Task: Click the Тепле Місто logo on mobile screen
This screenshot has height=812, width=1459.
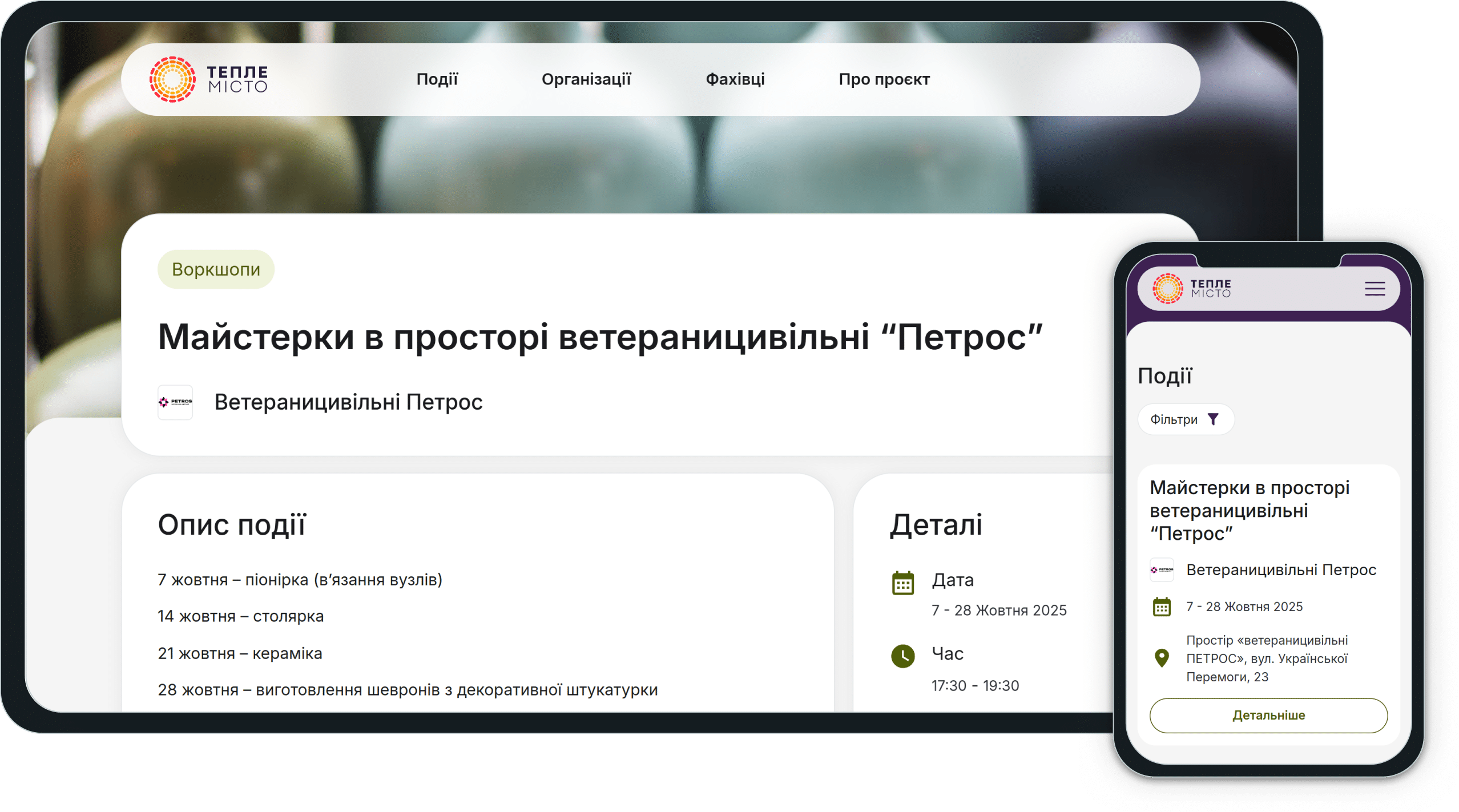Action: tap(1191, 288)
